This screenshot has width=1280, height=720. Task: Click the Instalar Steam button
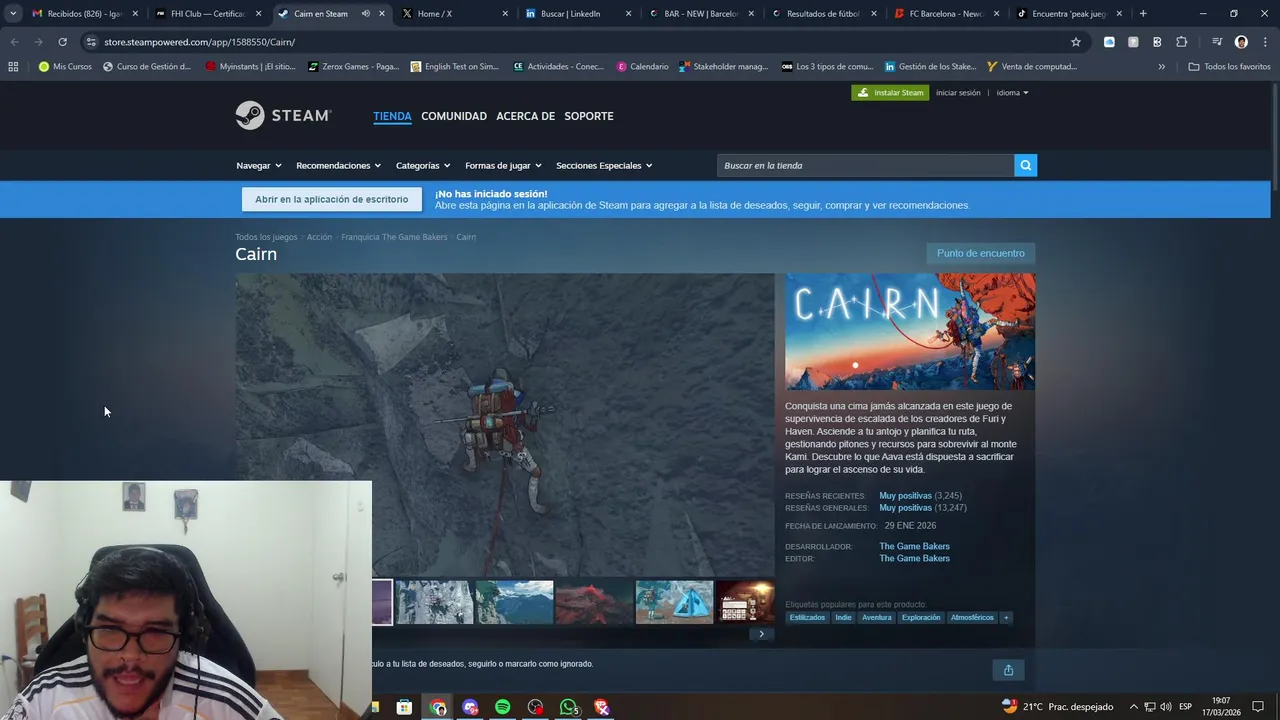(x=890, y=93)
